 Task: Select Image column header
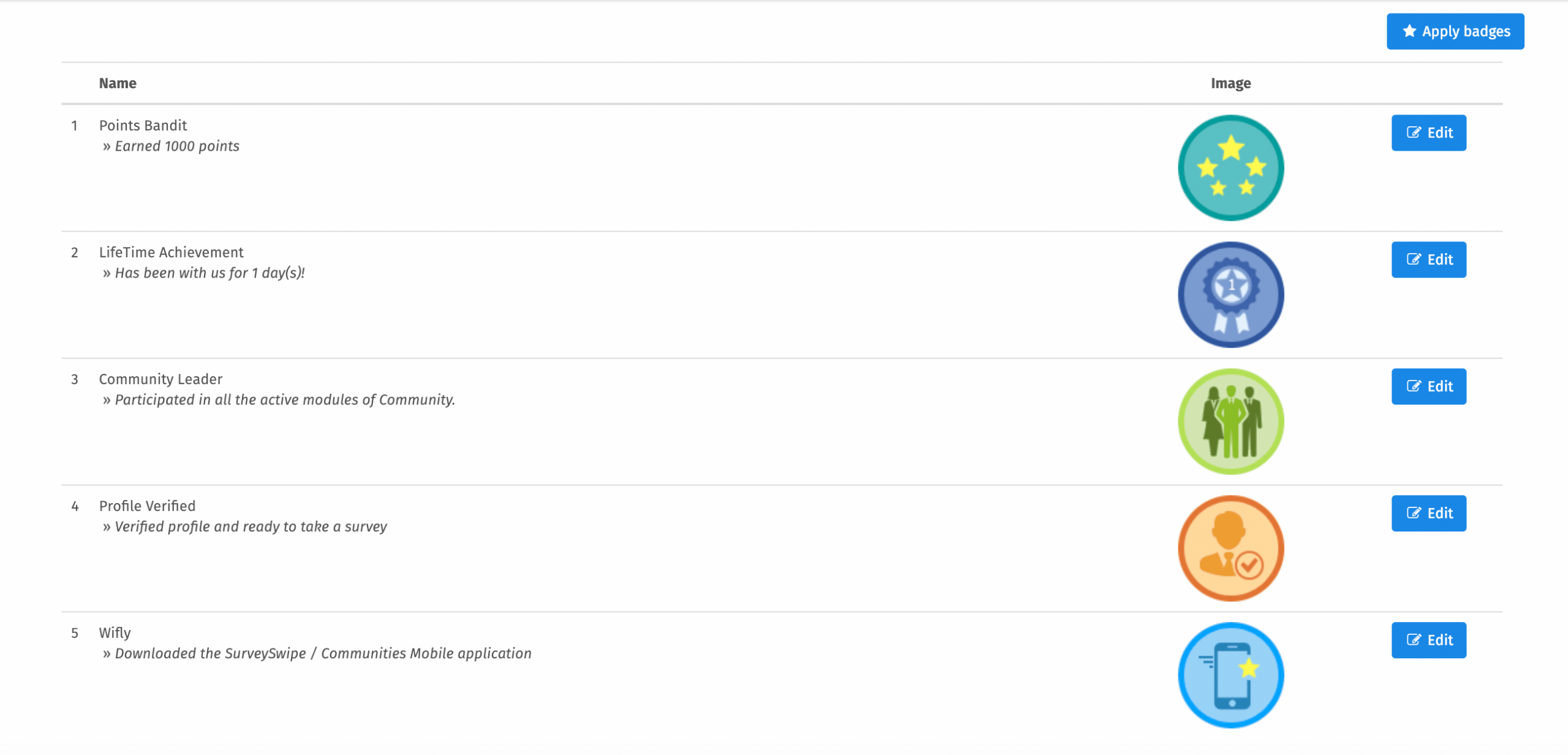[1231, 83]
